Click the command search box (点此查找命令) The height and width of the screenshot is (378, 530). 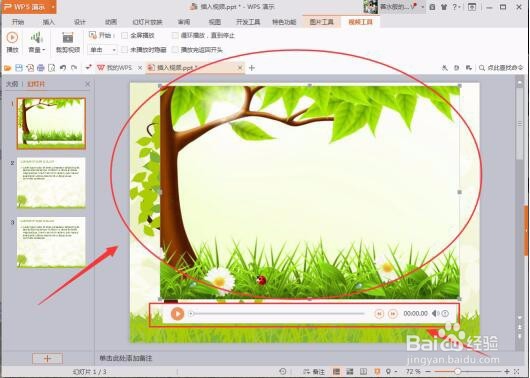501,68
